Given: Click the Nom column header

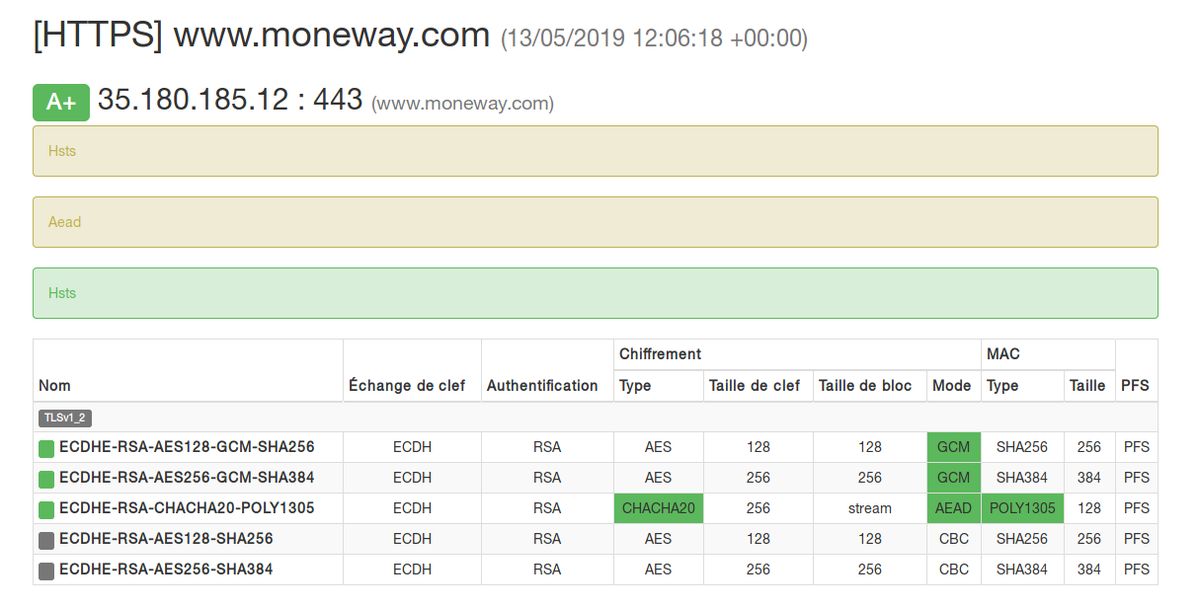Looking at the screenshot, I should click(x=55, y=386).
